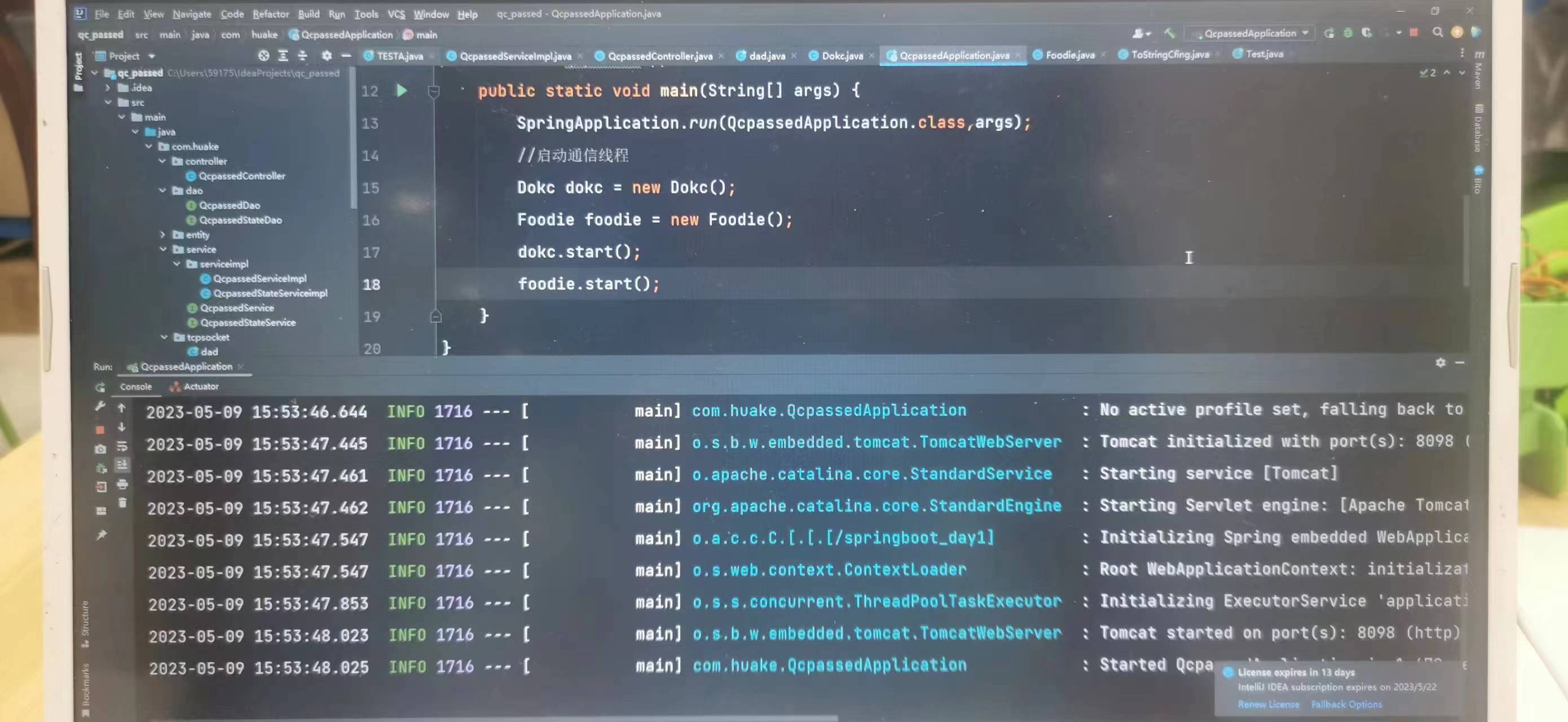Screen dimensions: 1568x722
Task: Click the orange updates icon in top toolbar
Action: (x=1457, y=32)
